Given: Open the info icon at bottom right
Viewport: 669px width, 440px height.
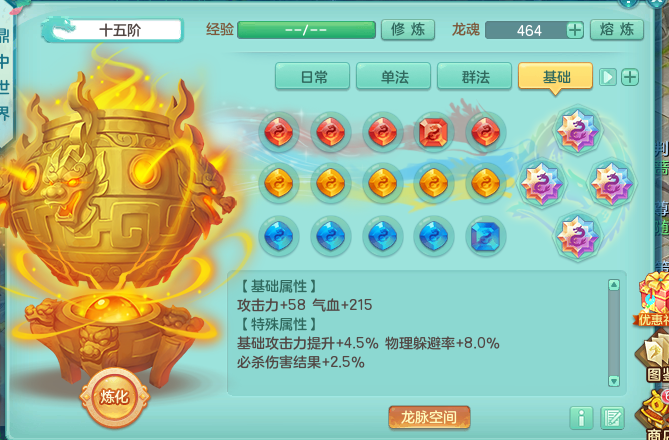Looking at the screenshot, I should [581, 418].
